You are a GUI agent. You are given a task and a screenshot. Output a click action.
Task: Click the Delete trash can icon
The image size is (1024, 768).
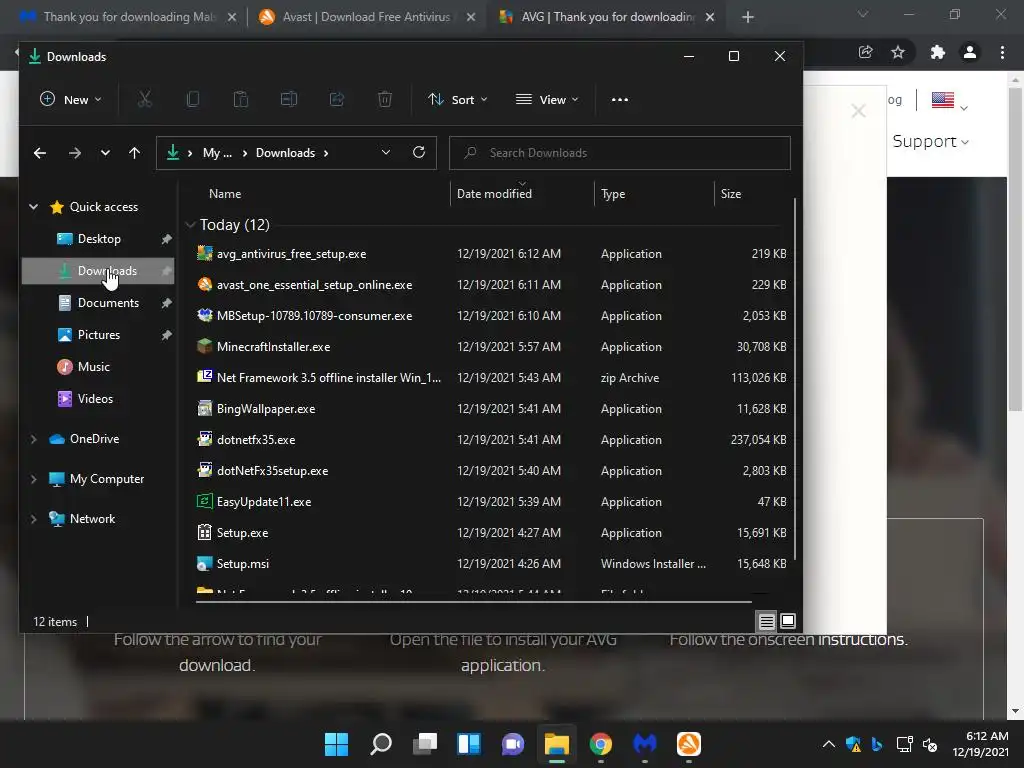tap(385, 99)
